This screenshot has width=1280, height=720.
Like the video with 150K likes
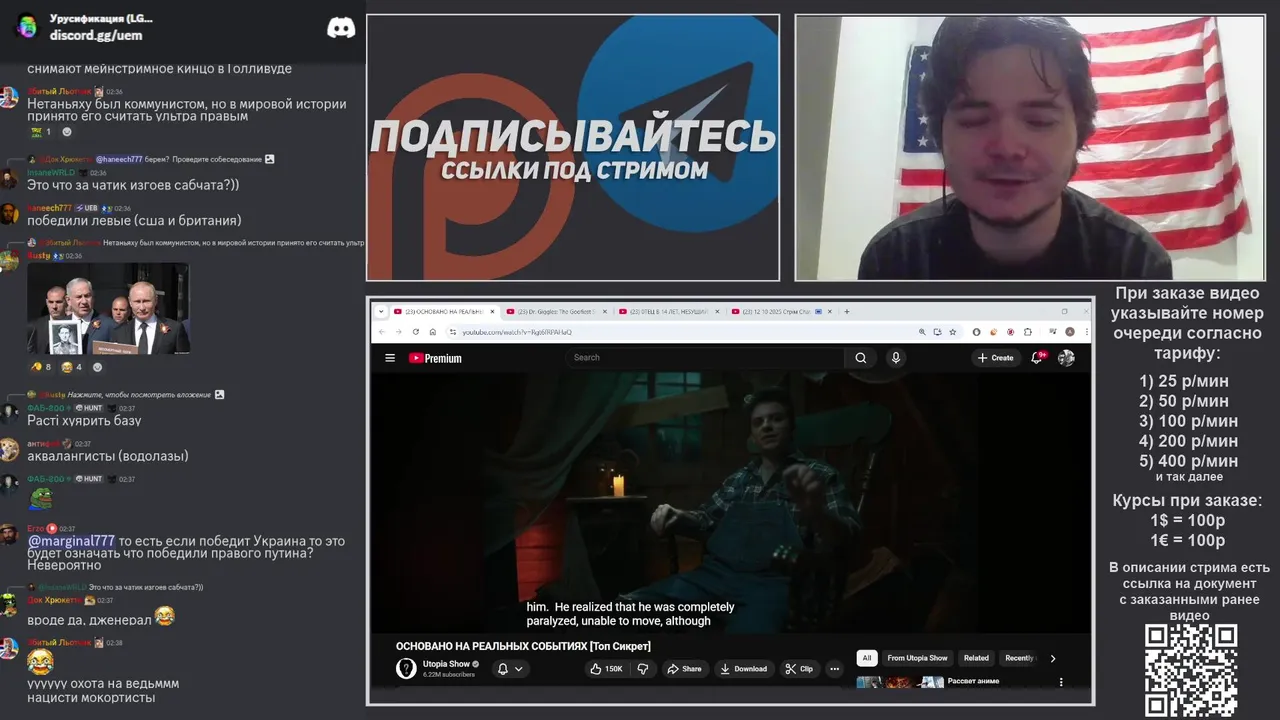606,669
